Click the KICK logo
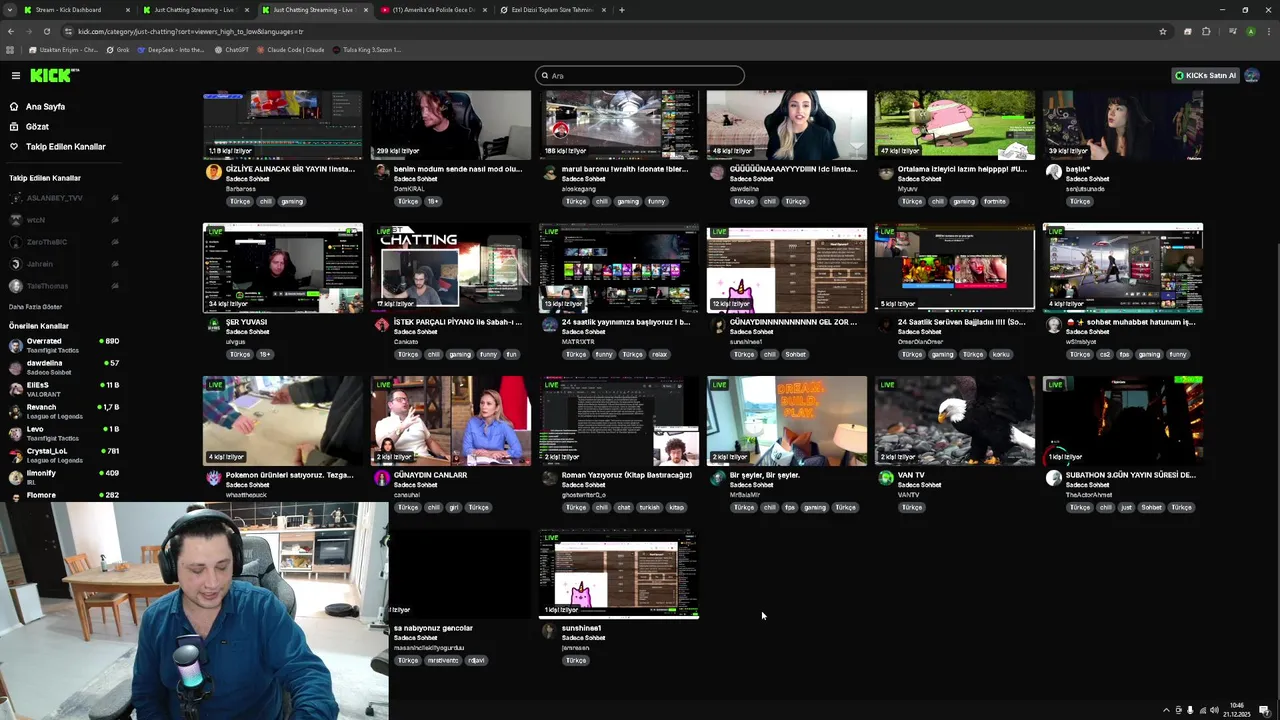This screenshot has width=1280, height=720. click(54, 75)
